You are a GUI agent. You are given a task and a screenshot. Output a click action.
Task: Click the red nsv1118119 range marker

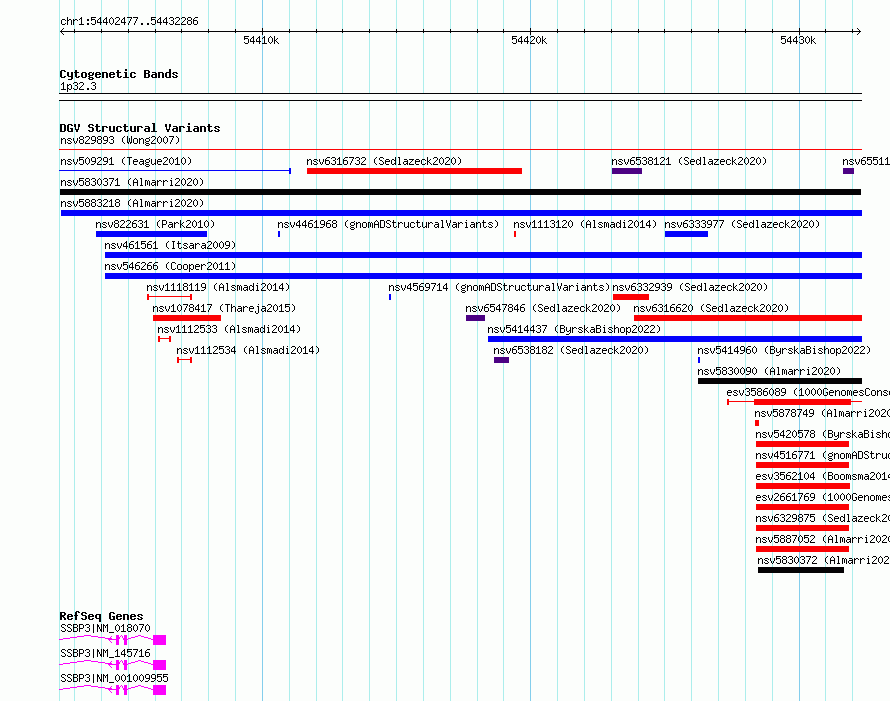tap(170, 297)
